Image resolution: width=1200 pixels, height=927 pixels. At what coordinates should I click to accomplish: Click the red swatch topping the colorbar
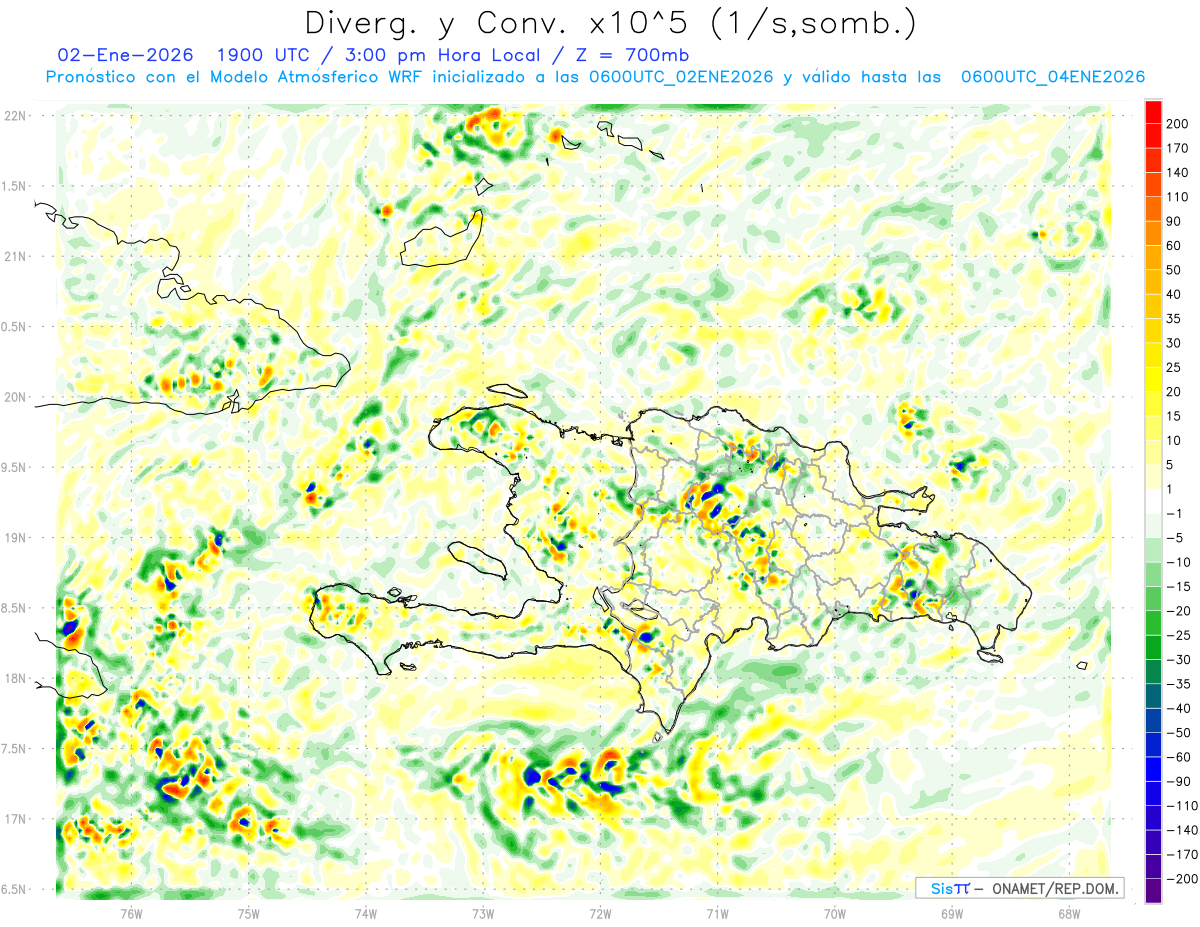click(x=1153, y=111)
